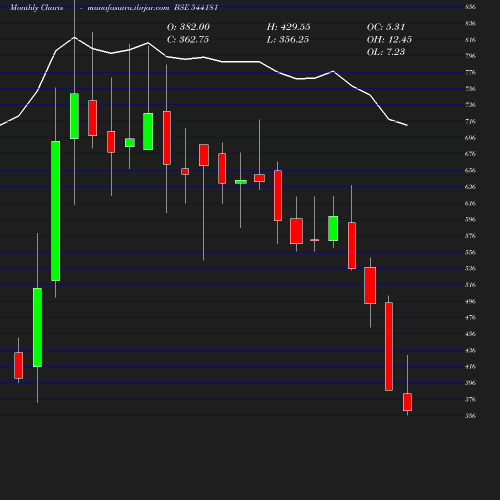This screenshot has height=500, width=500.
Task: Click the 596 price axis label
Action: [470, 219]
